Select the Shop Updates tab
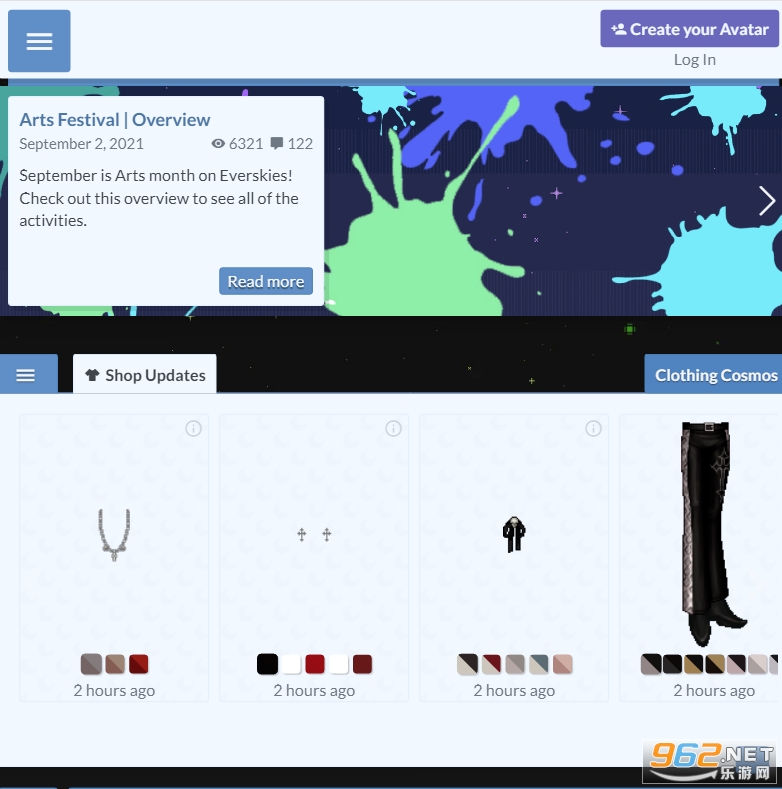 click(145, 374)
